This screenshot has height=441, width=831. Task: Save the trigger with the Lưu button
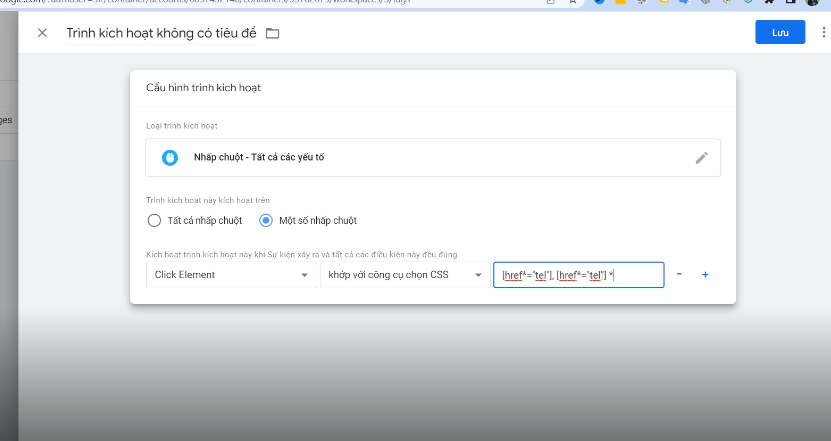click(x=780, y=32)
